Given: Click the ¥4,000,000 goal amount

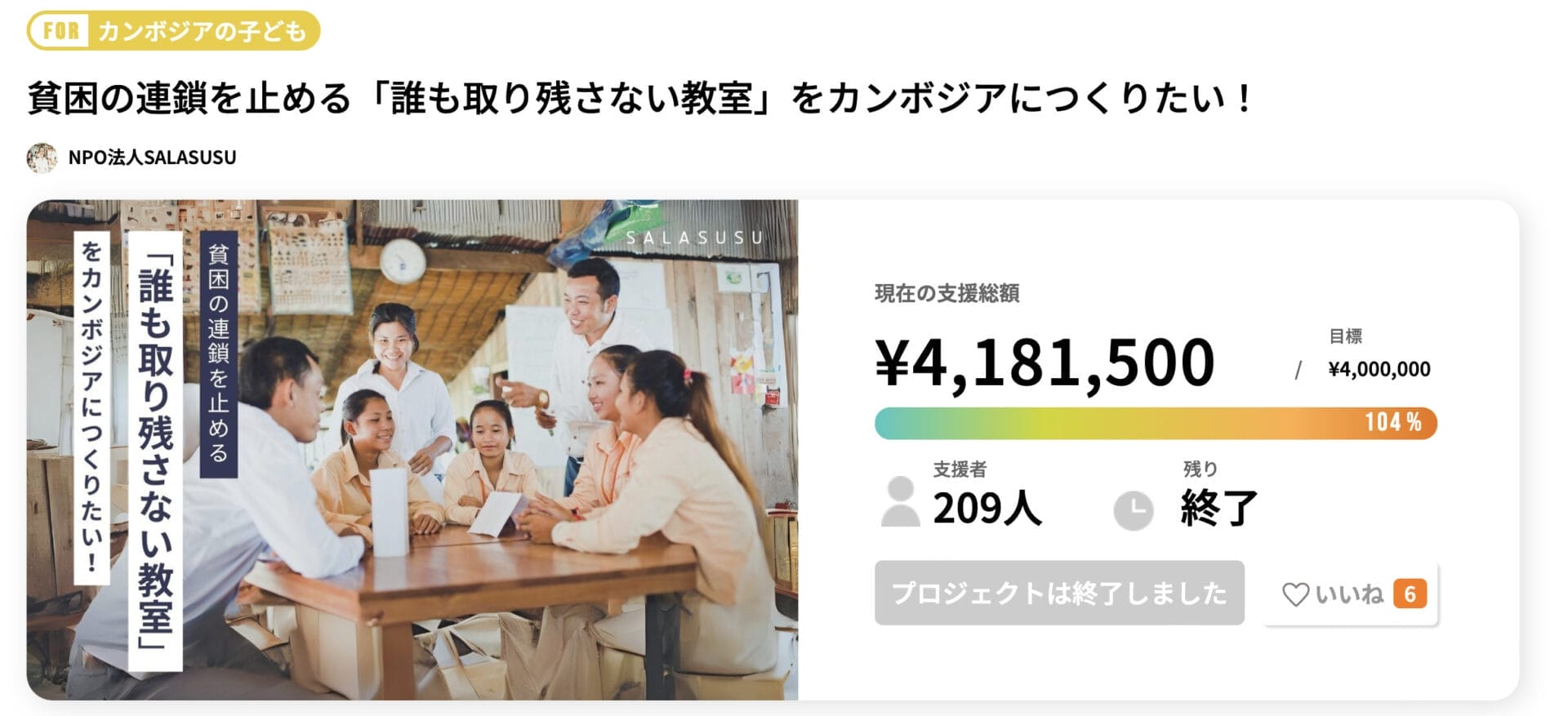Looking at the screenshot, I should click(1379, 369).
